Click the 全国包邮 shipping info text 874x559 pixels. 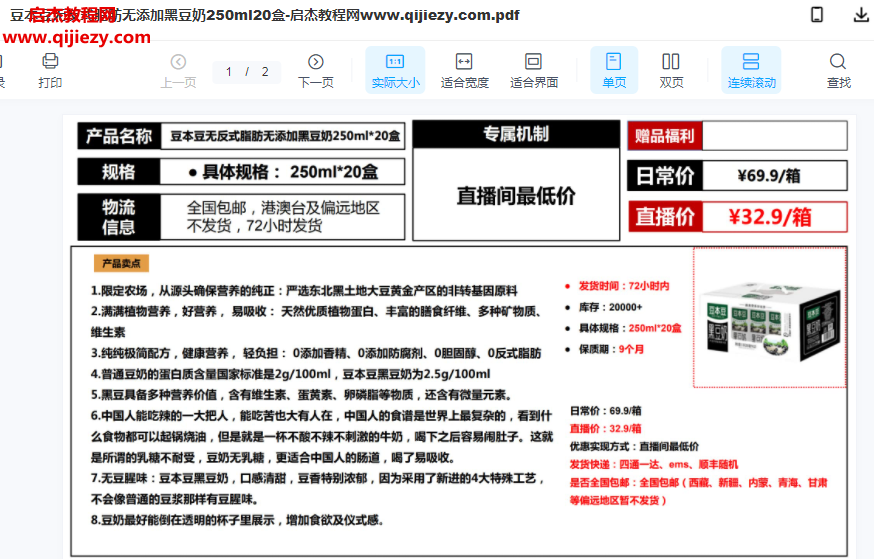pyautogui.click(x=283, y=217)
